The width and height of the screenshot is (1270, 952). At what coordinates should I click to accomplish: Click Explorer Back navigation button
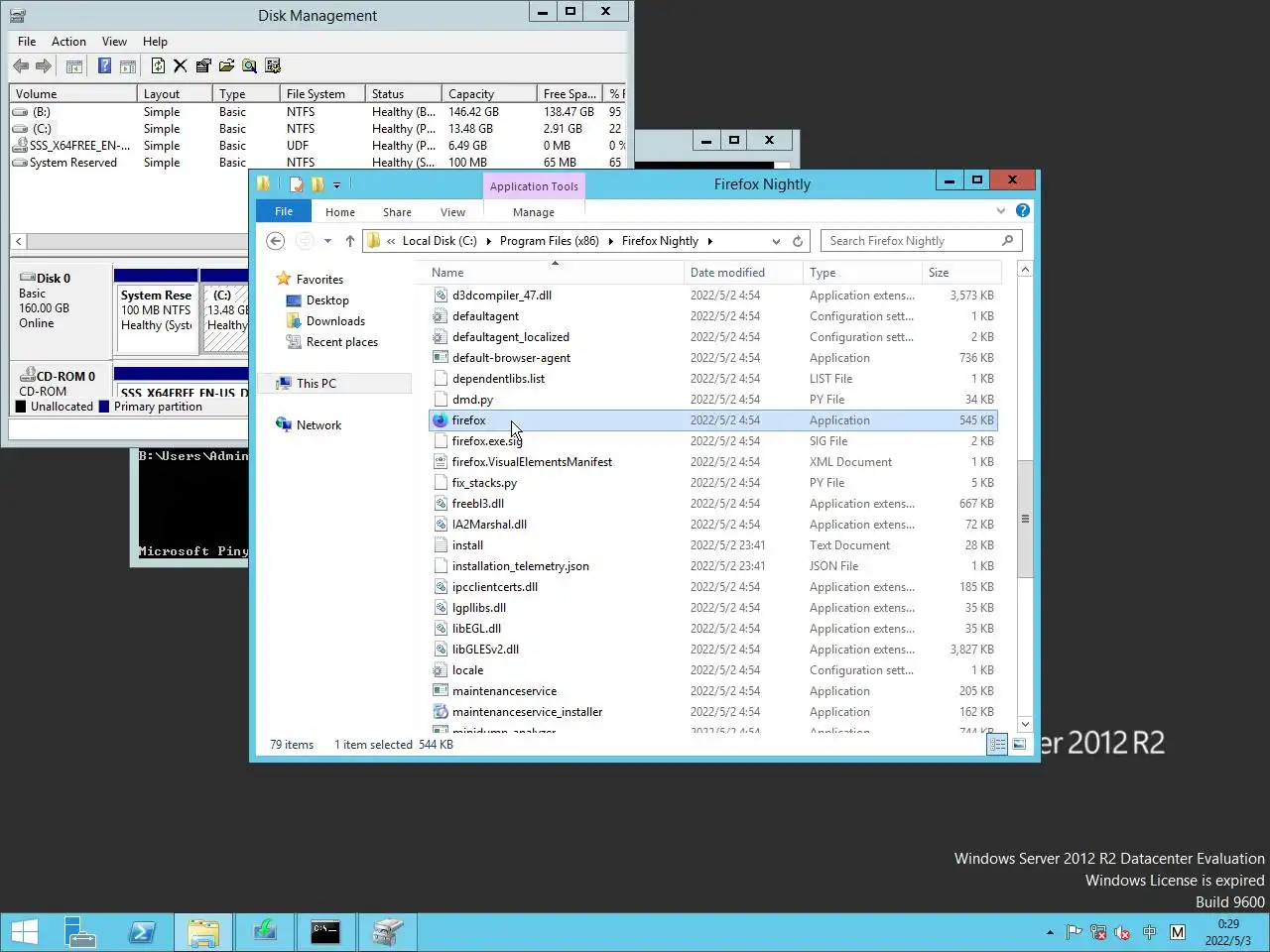(276, 241)
